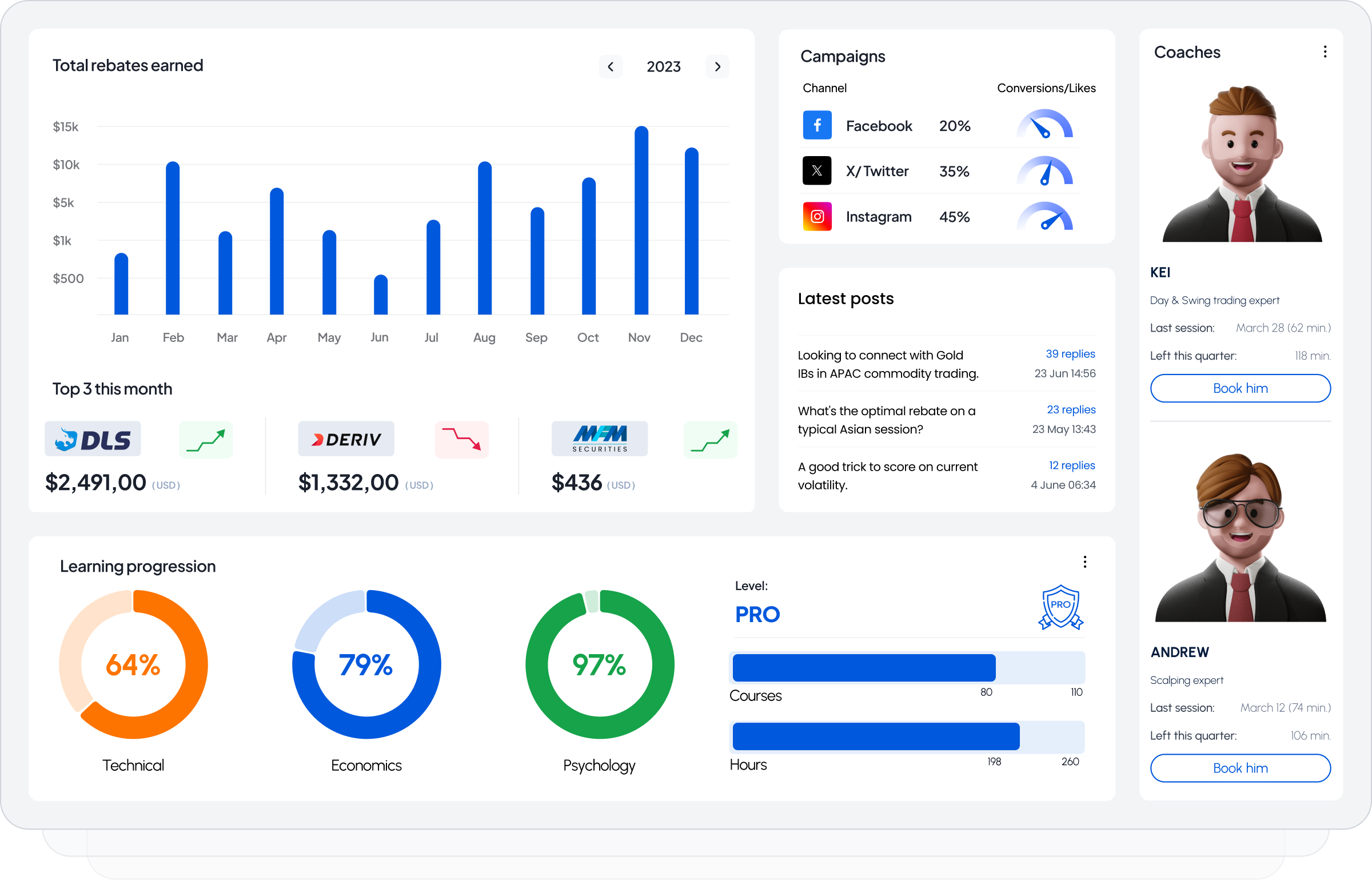Click the DLS broker logo
Image resolution: width=1372 pixels, height=880 pixels.
pos(93,439)
